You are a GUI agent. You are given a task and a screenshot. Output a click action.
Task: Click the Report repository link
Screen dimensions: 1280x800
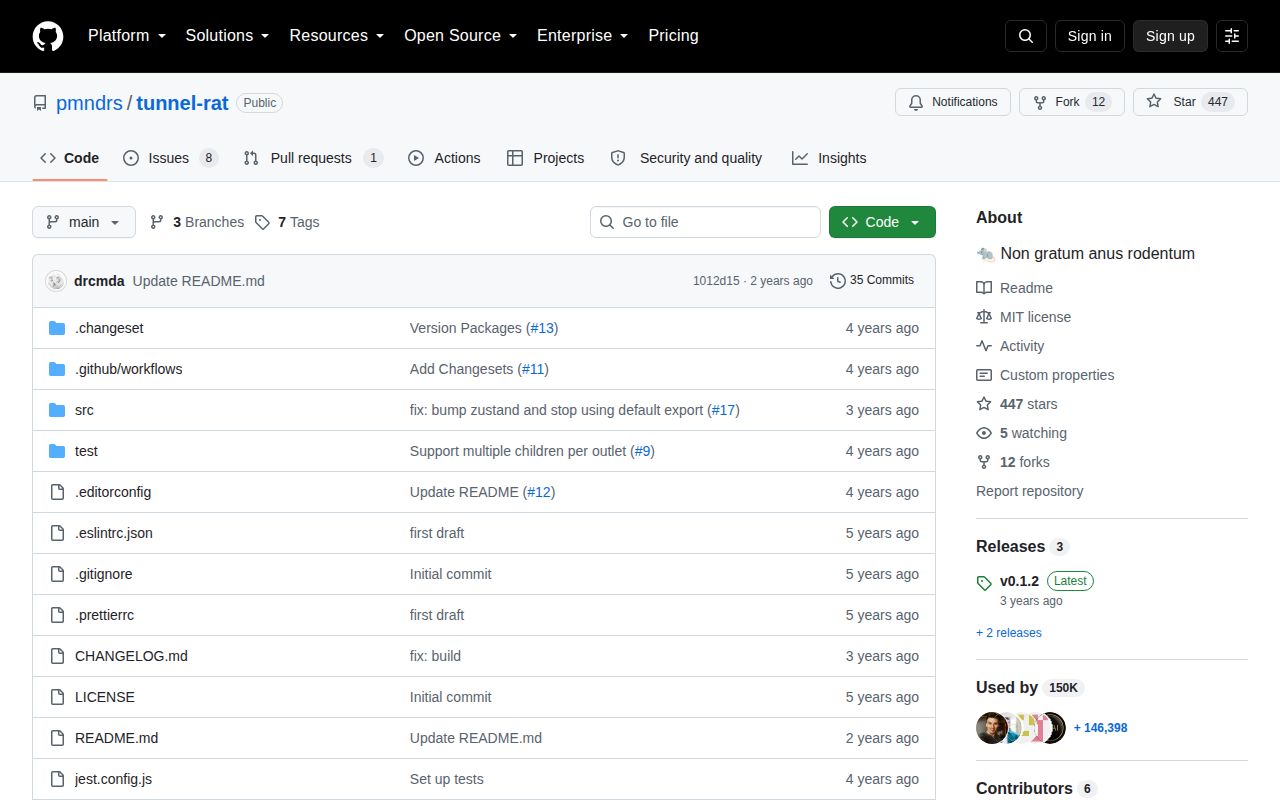[x=1029, y=491]
